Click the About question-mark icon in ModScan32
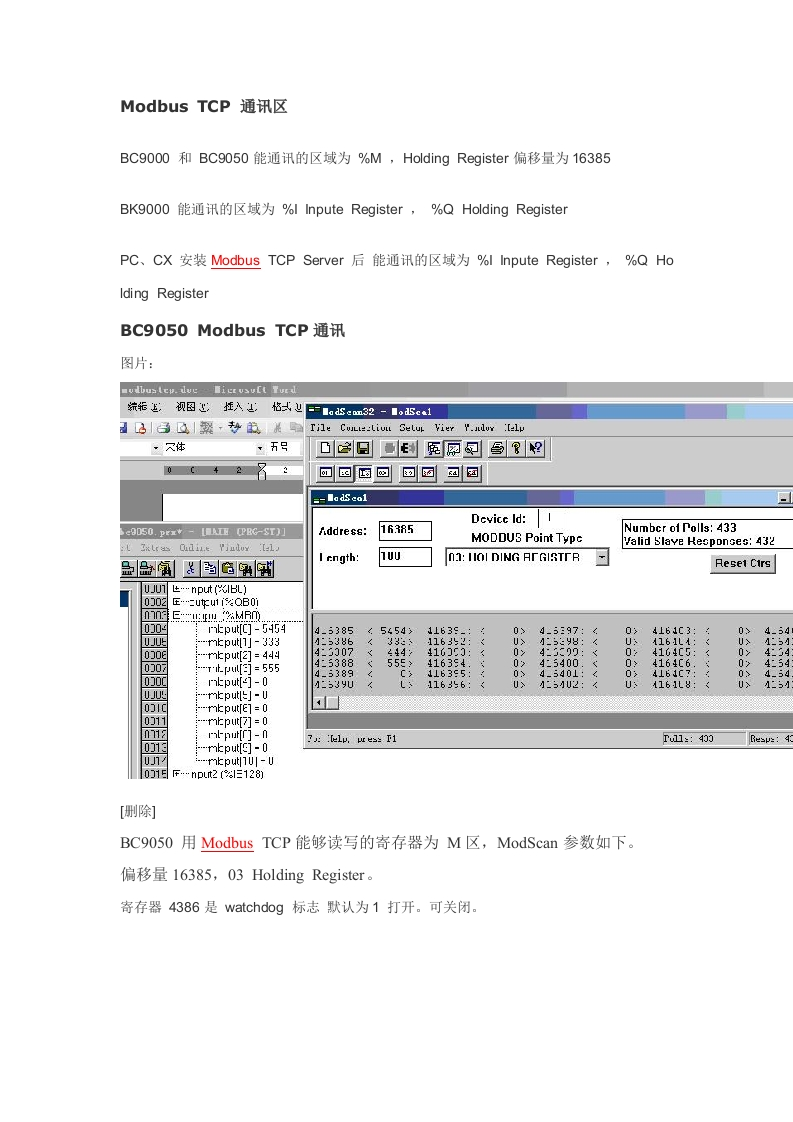Viewport: 793px width, 1122px height. 516,449
